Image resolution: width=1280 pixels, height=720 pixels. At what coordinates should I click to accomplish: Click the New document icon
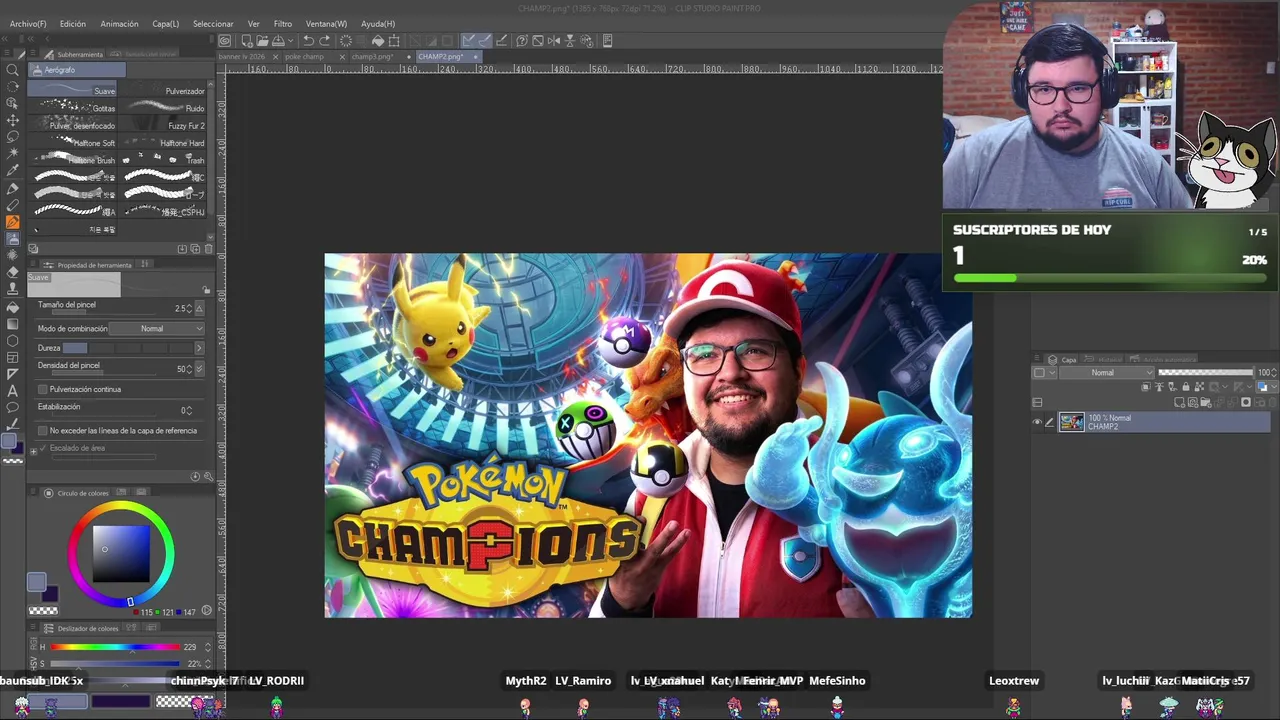point(246,41)
